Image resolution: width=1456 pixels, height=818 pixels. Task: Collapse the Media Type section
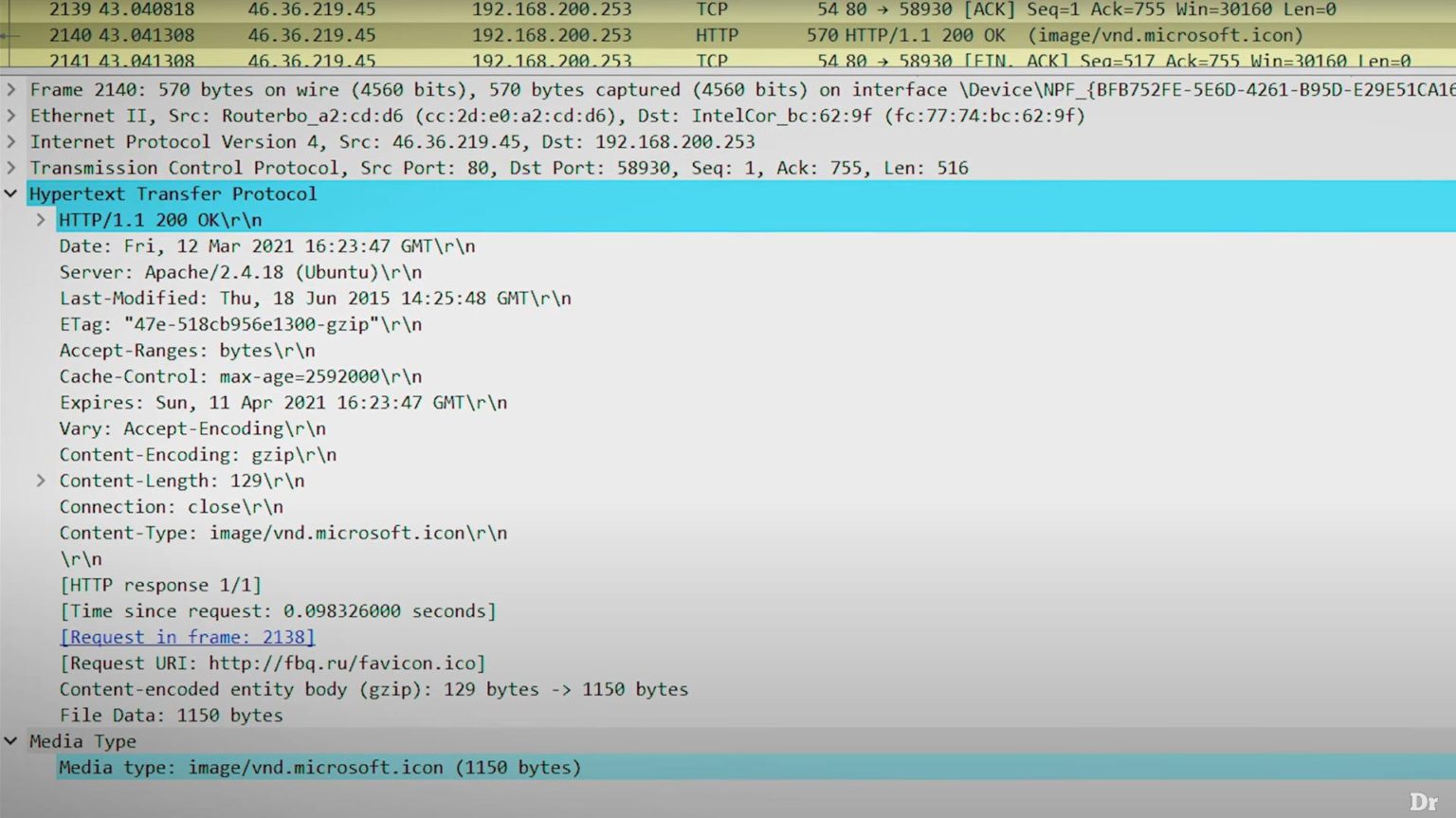[11, 741]
